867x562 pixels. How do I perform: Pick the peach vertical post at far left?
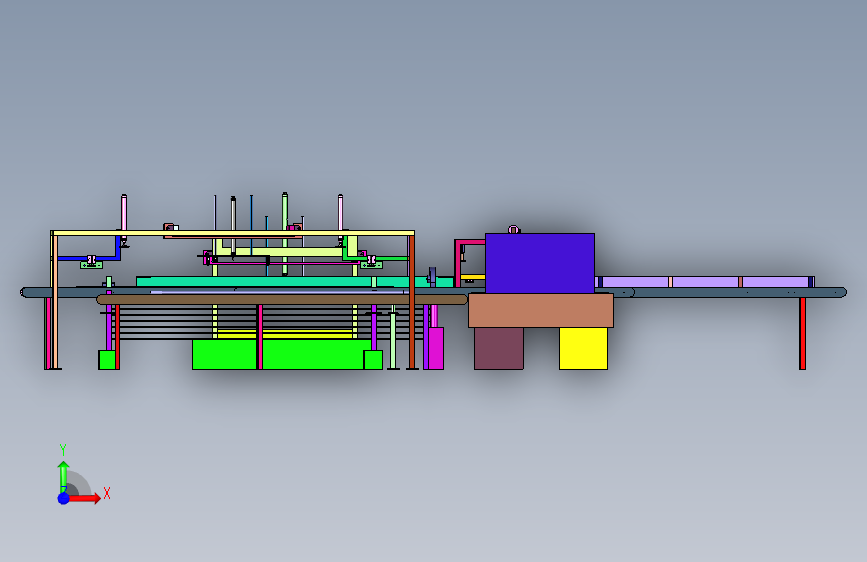tap(55, 302)
